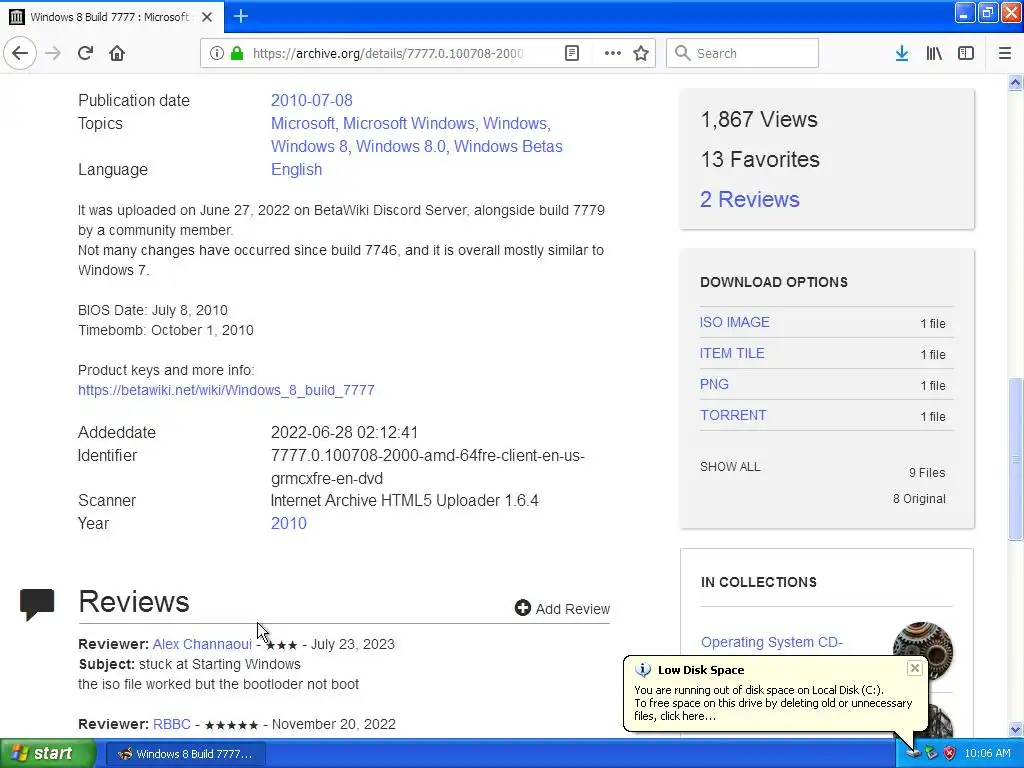Click the Low Disk Space balloon message

773,703
